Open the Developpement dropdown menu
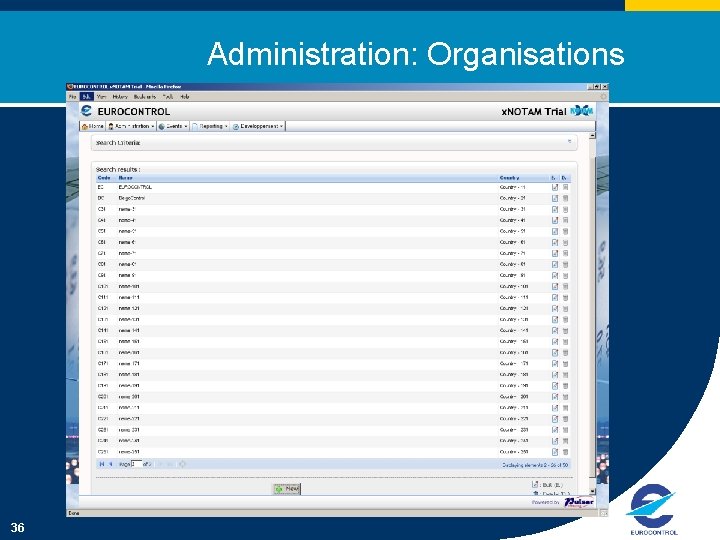The height and width of the screenshot is (540, 720). pos(258,126)
